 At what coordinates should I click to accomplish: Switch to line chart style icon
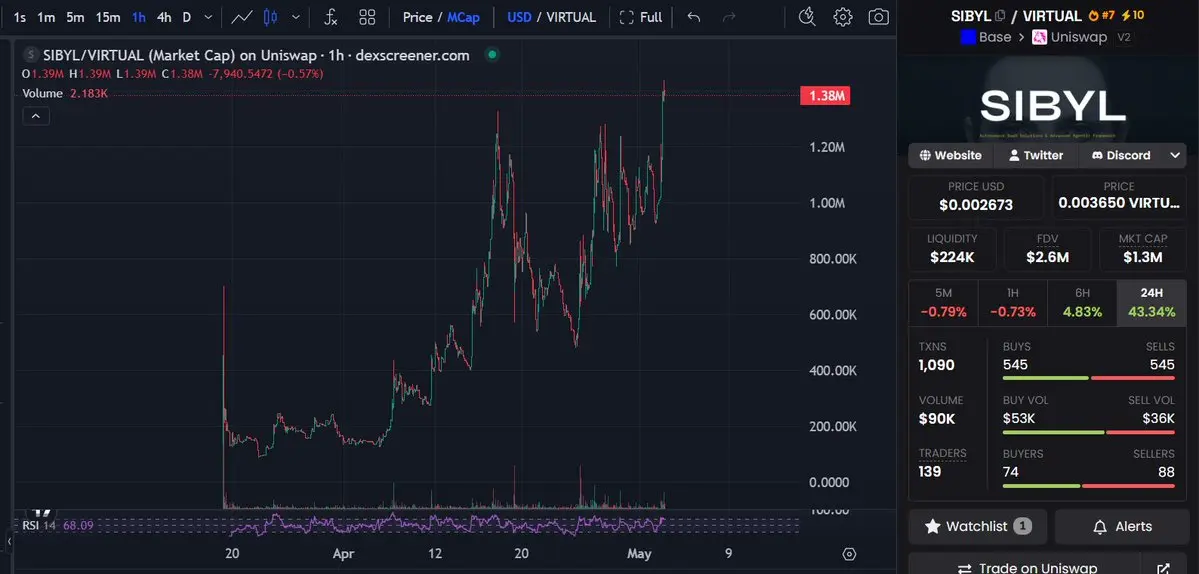pyautogui.click(x=242, y=17)
